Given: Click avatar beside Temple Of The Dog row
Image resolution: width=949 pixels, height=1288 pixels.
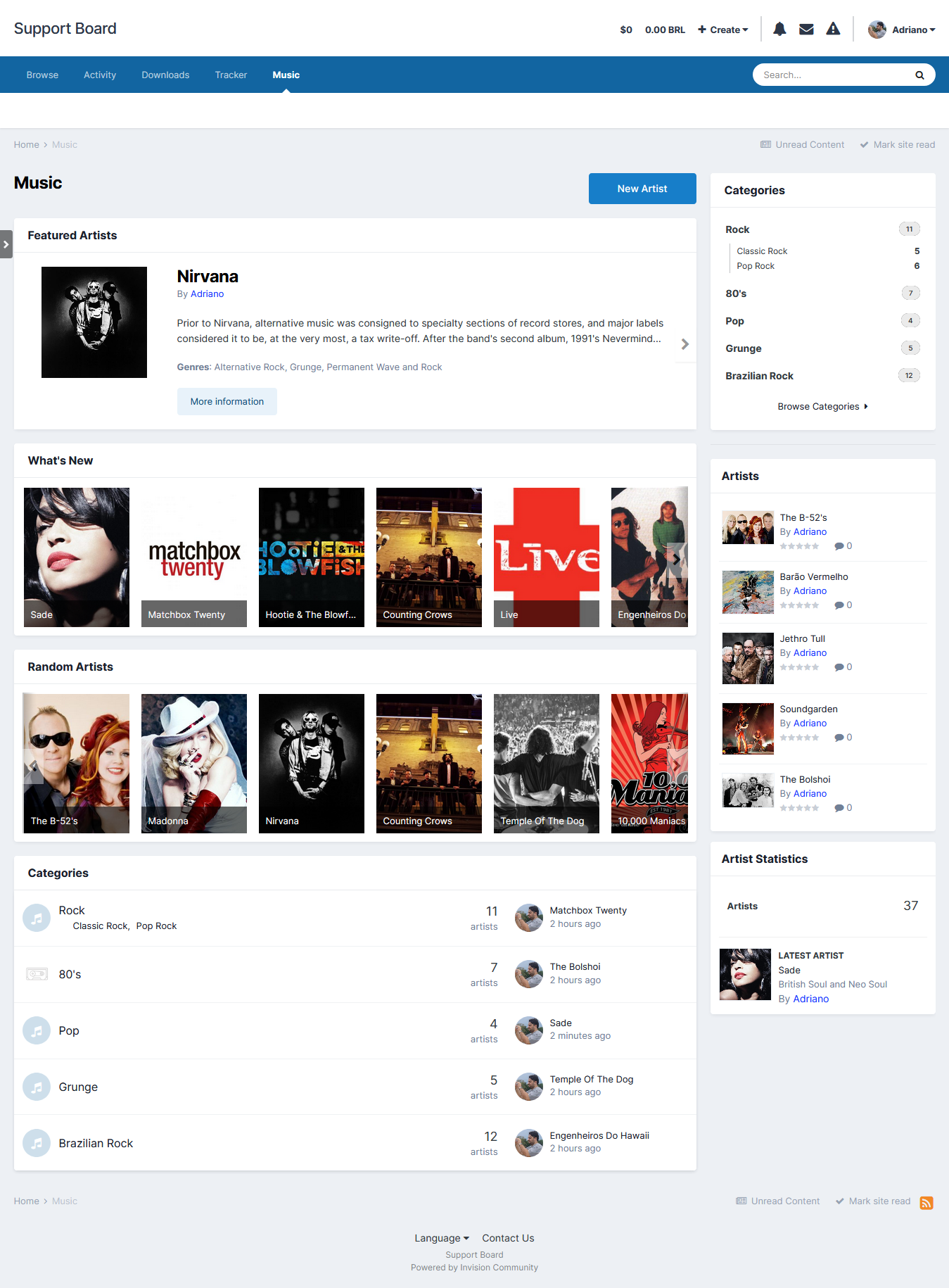Looking at the screenshot, I should coord(528,1086).
